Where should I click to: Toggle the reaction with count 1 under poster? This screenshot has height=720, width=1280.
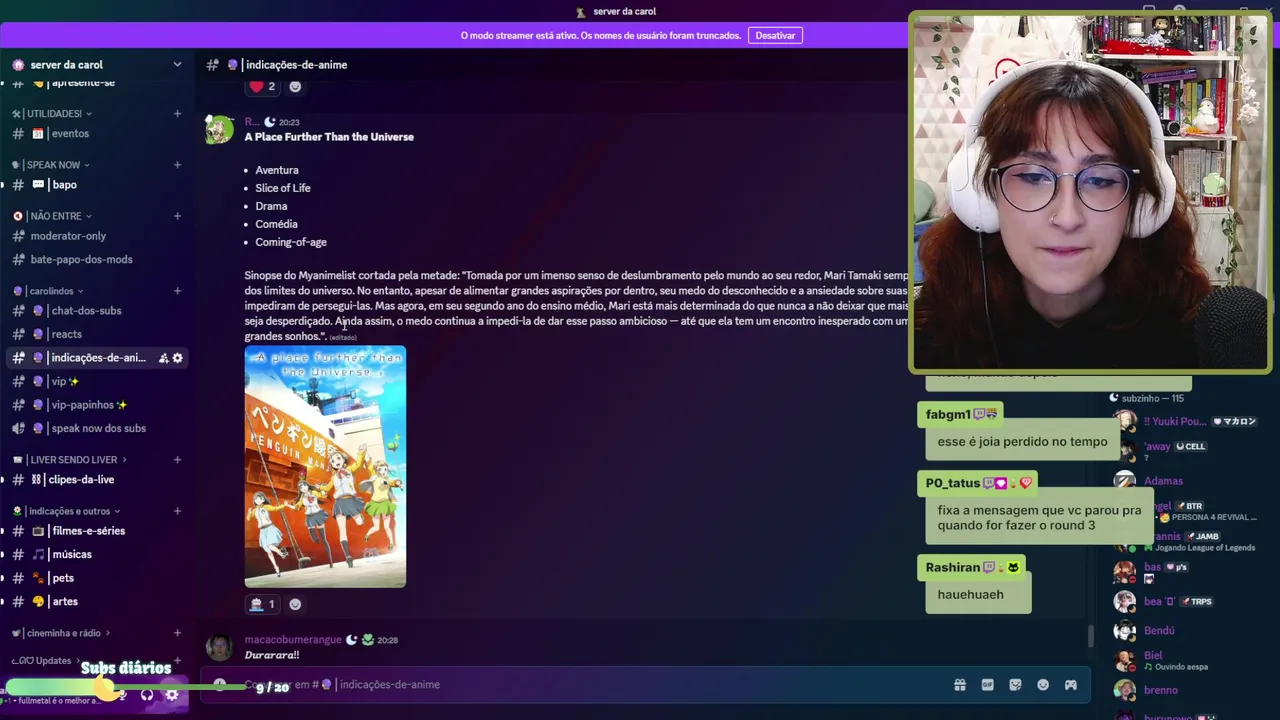point(262,604)
